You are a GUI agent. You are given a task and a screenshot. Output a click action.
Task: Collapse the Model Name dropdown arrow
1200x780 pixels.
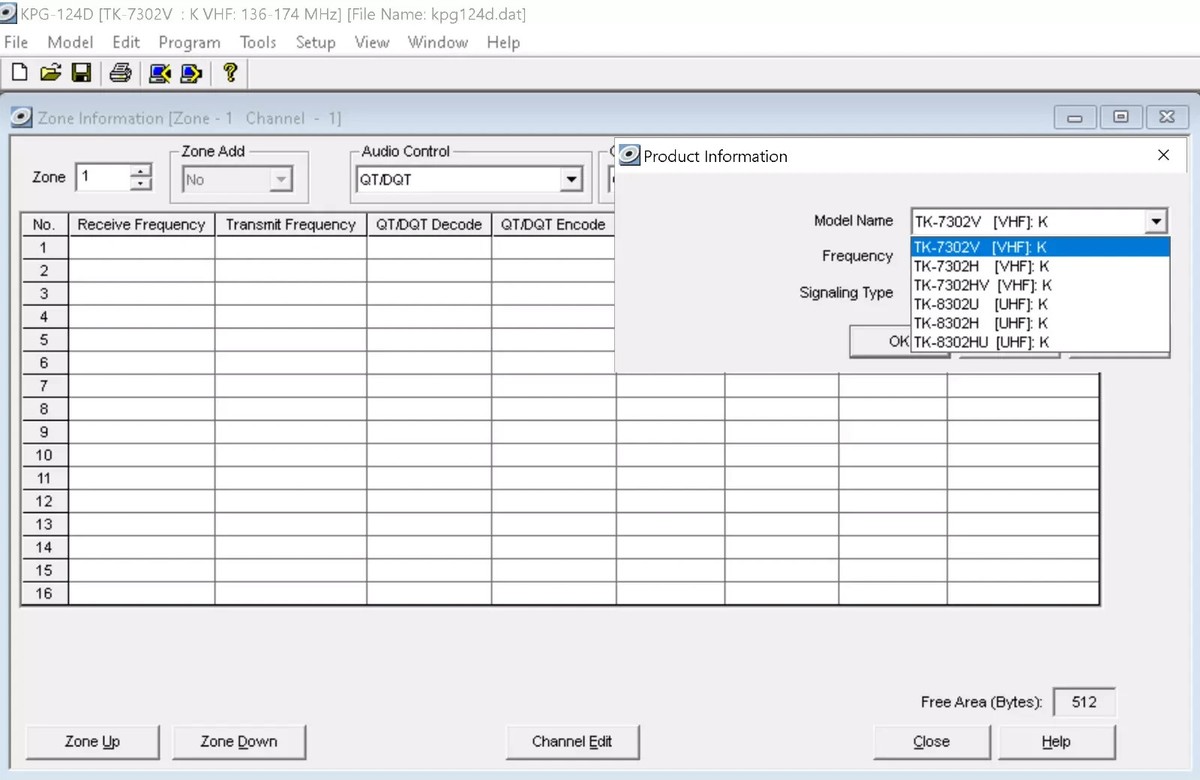(1157, 222)
